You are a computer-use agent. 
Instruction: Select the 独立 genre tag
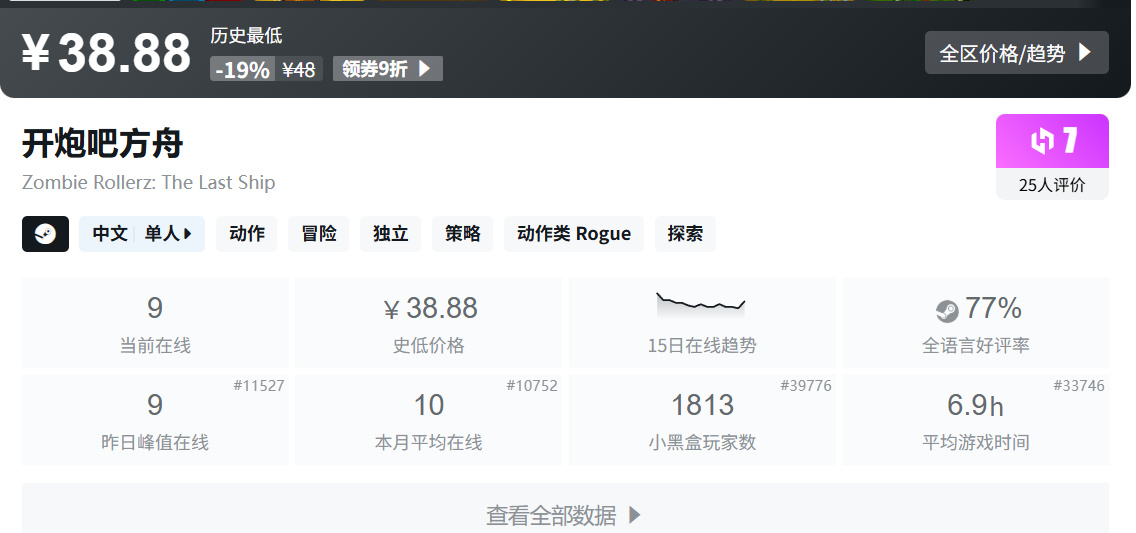390,234
